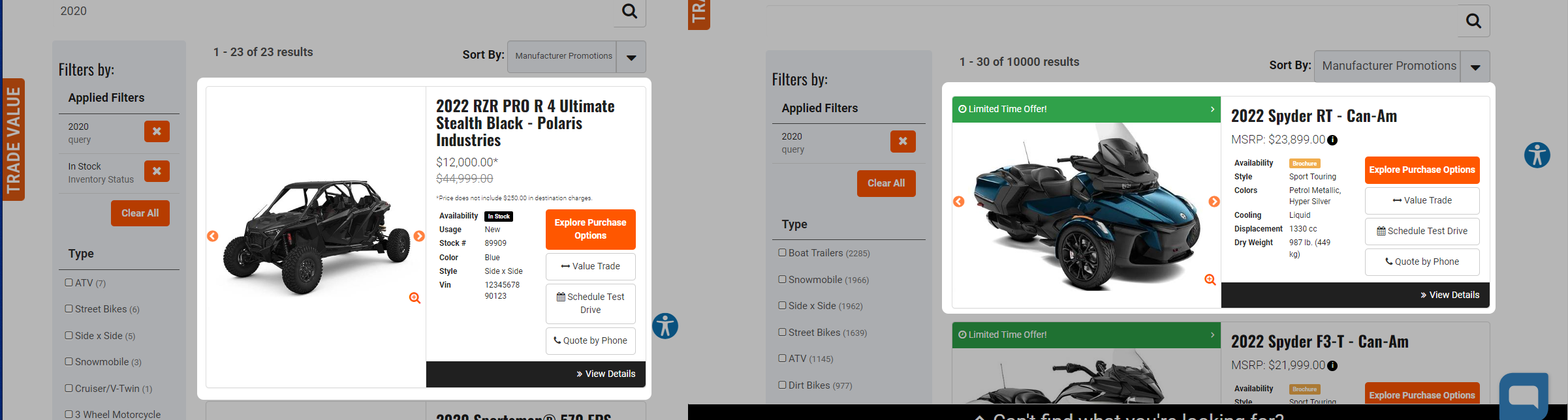
Task: Open left Sort By dropdown arrow
Action: click(631, 57)
